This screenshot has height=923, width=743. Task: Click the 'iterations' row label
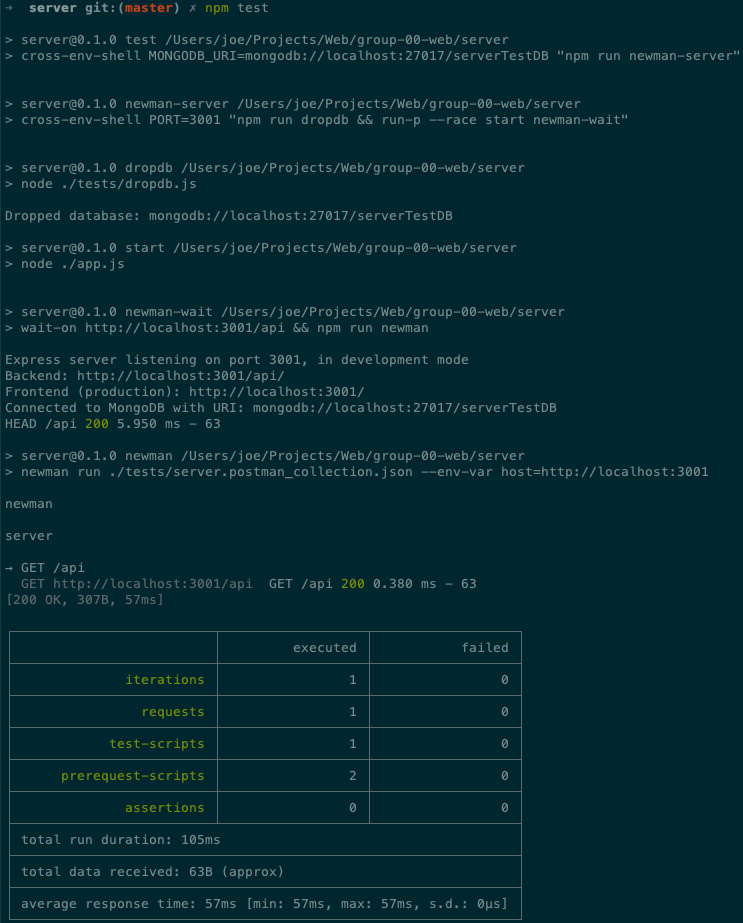tap(165, 680)
